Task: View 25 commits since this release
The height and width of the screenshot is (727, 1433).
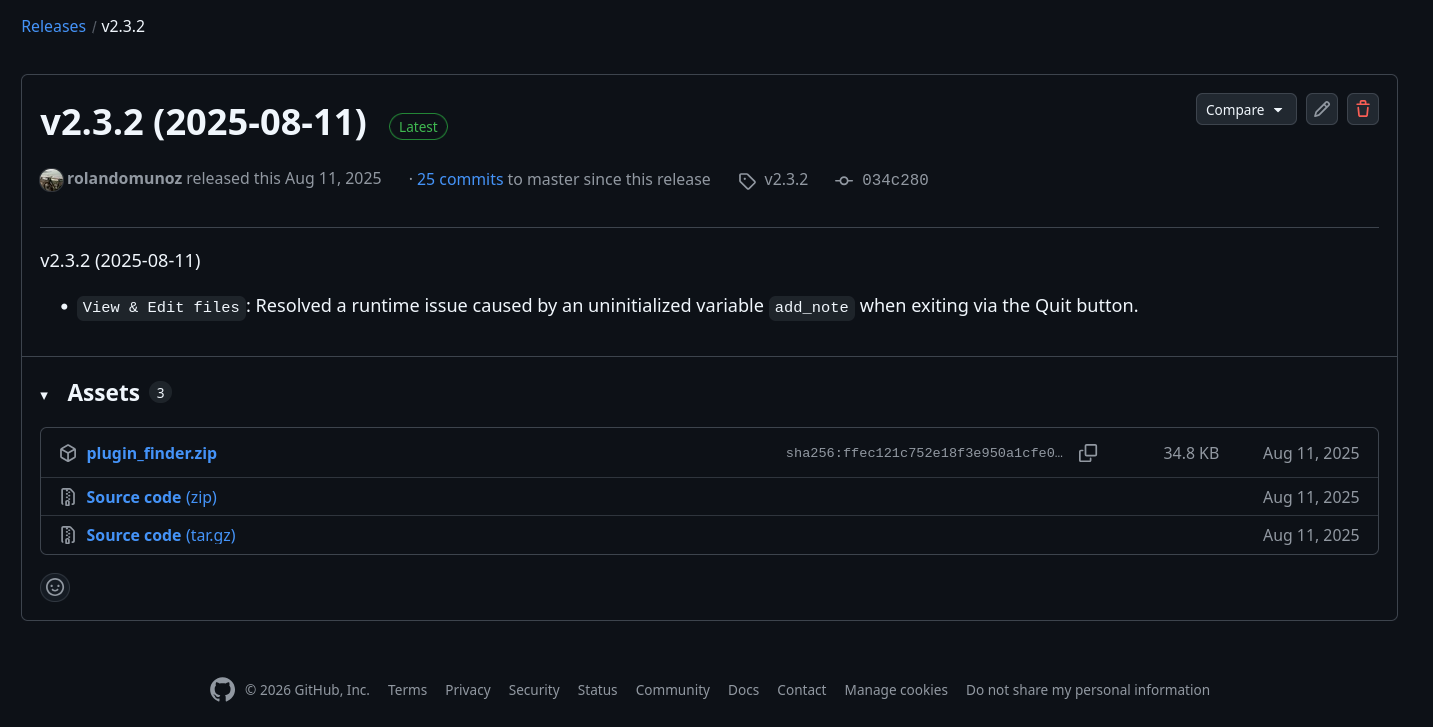Action: 460,179
